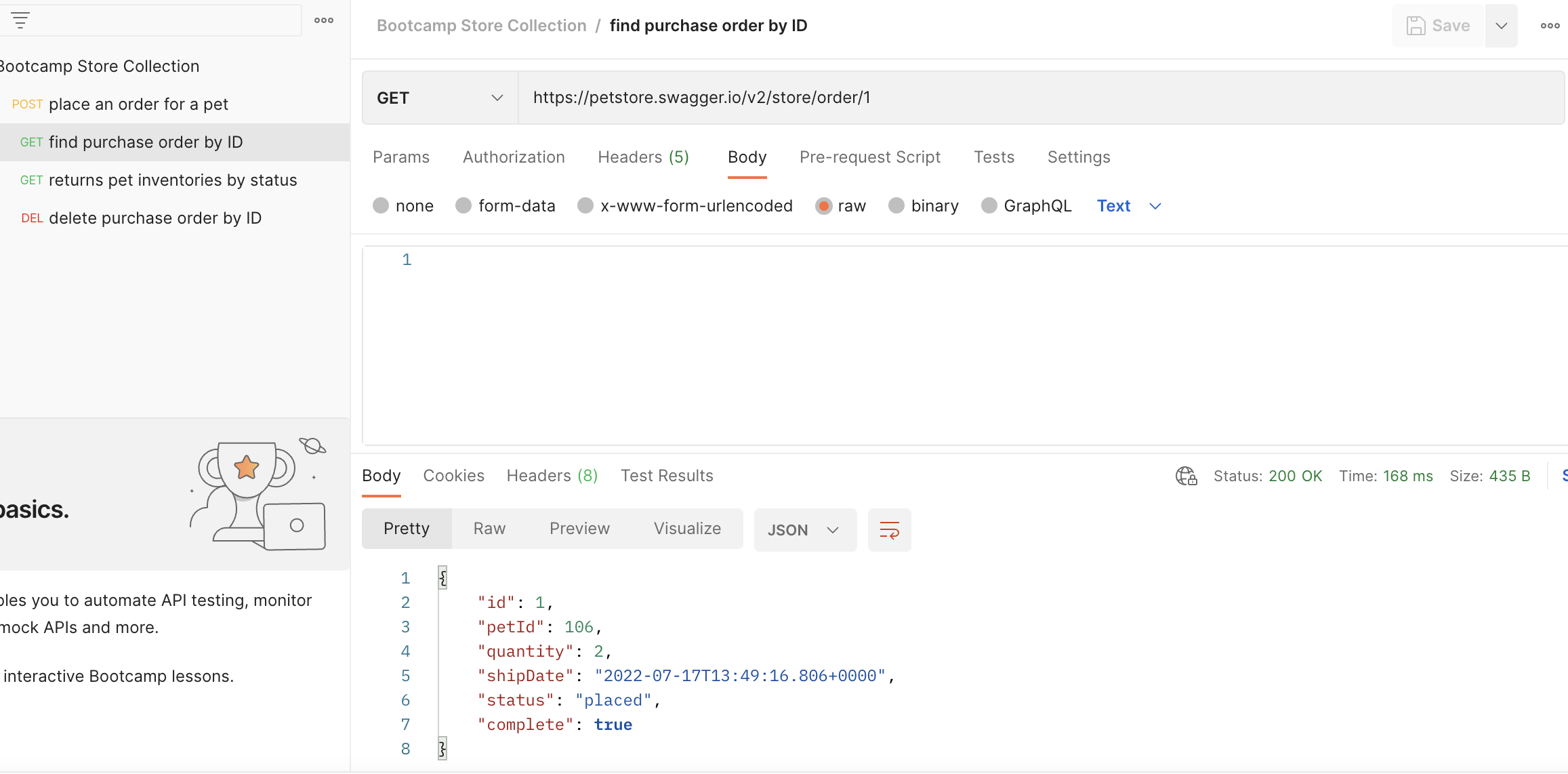This screenshot has width=1568, height=774.
Task: Switch to Test Results tab
Action: click(x=667, y=476)
